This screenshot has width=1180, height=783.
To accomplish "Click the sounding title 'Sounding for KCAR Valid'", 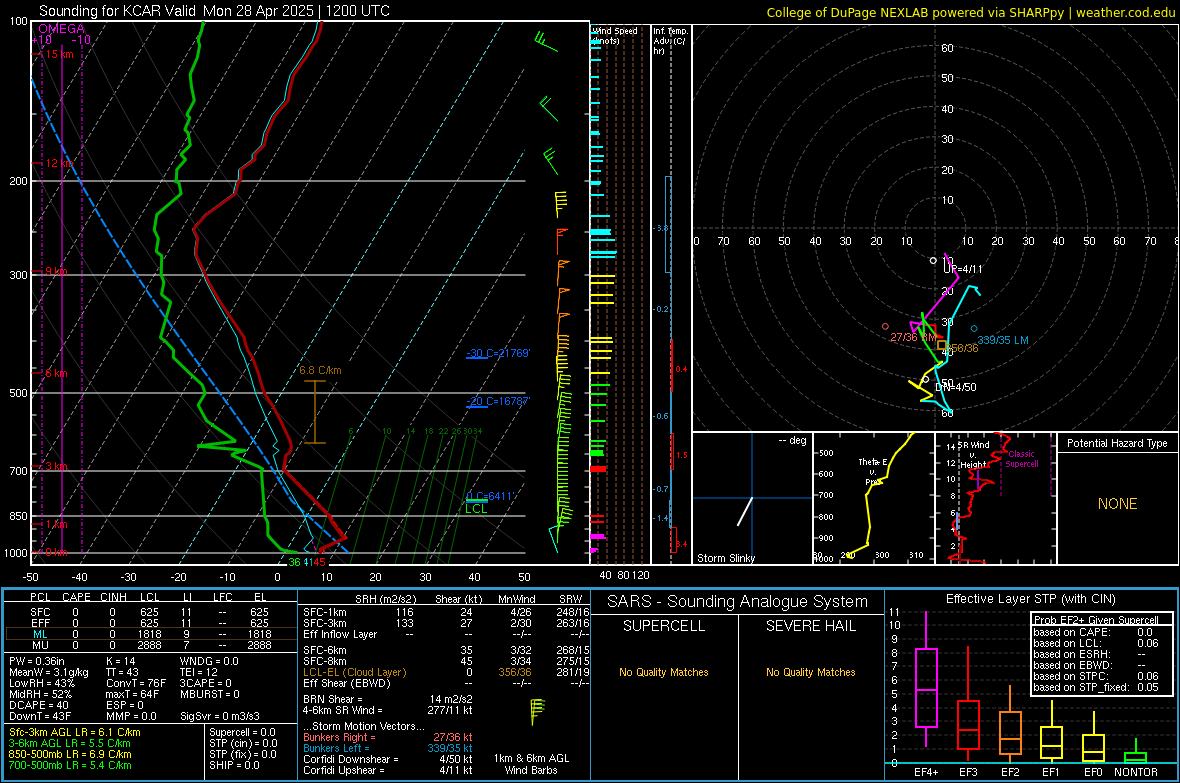I will (117, 11).
